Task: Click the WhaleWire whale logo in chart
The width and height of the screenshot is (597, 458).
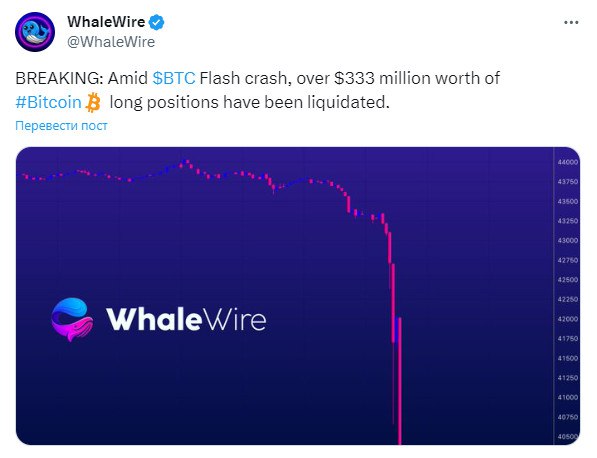Action: pyautogui.click(x=72, y=319)
